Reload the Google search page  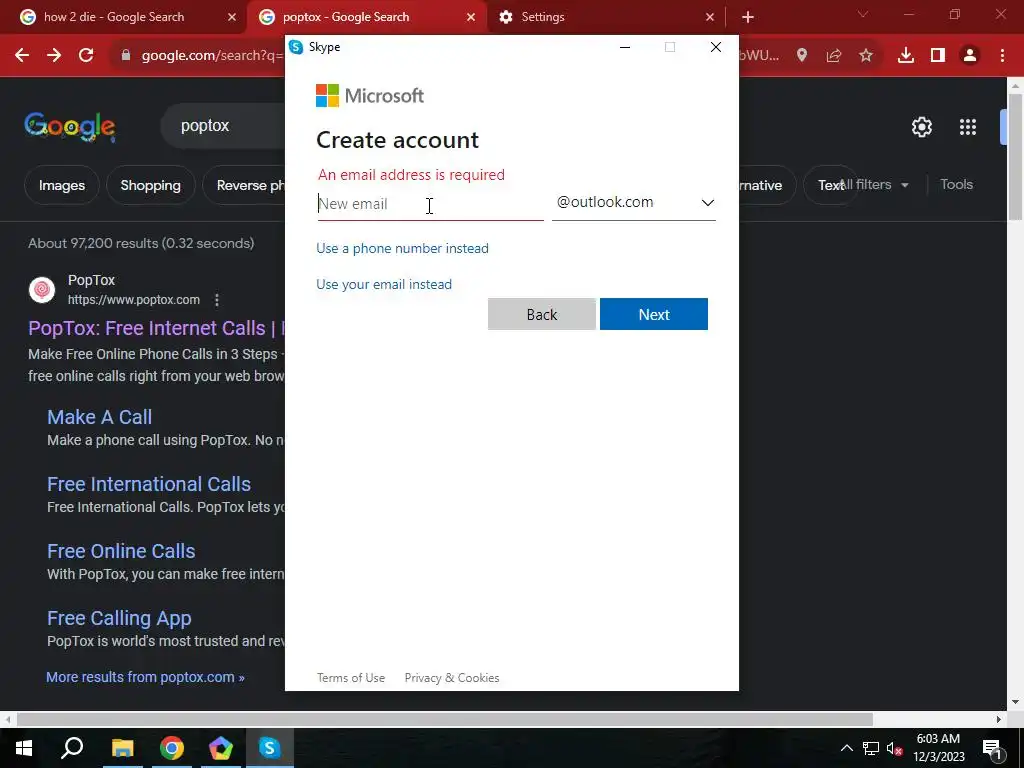coord(86,56)
